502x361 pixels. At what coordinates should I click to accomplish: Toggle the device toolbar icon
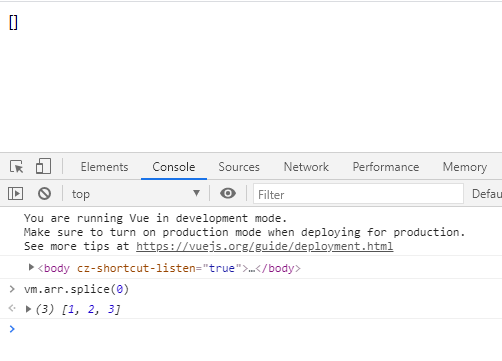43,166
